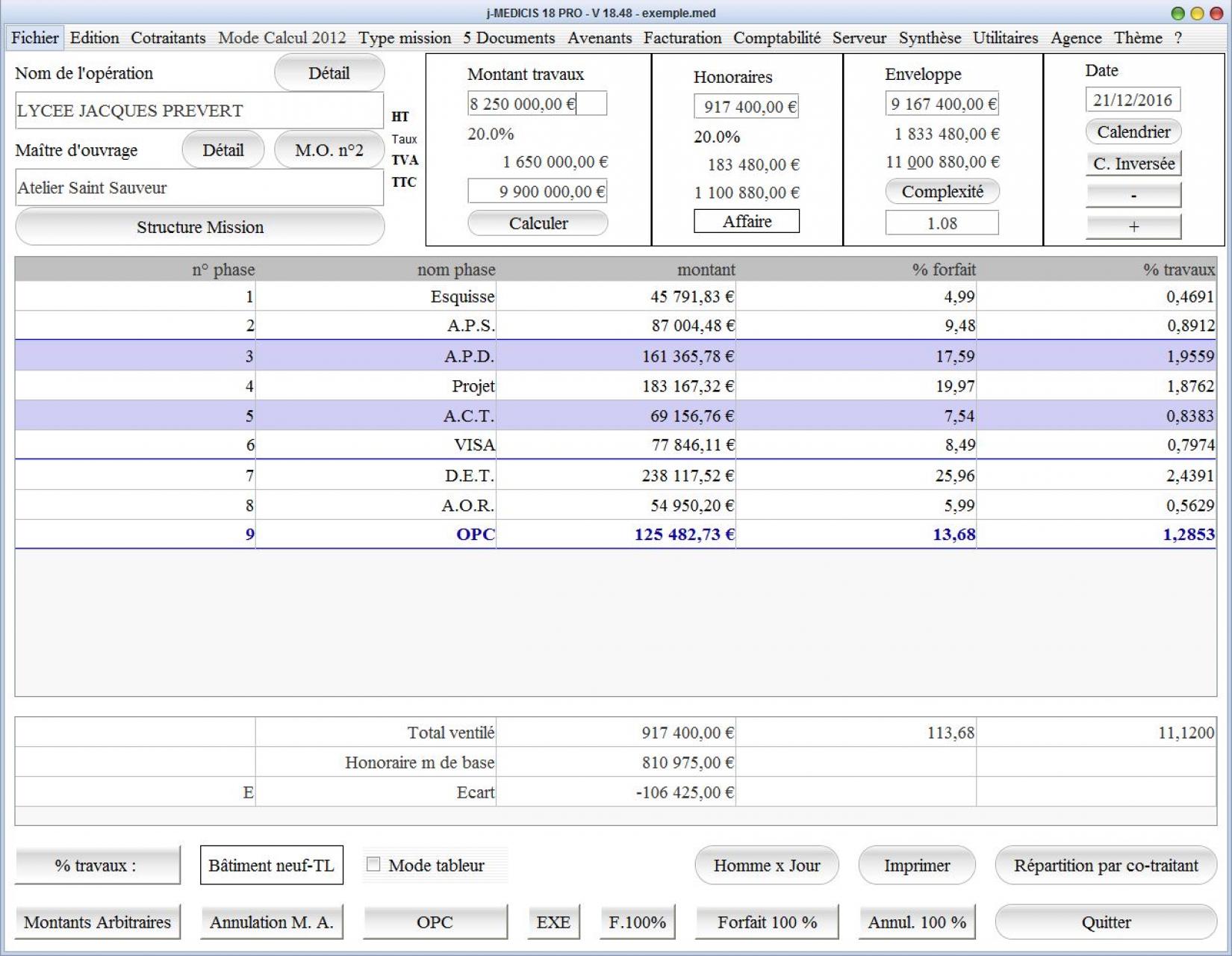Click the Homme x Jour button
Viewport: 1232px width, 956px height.
[767, 866]
